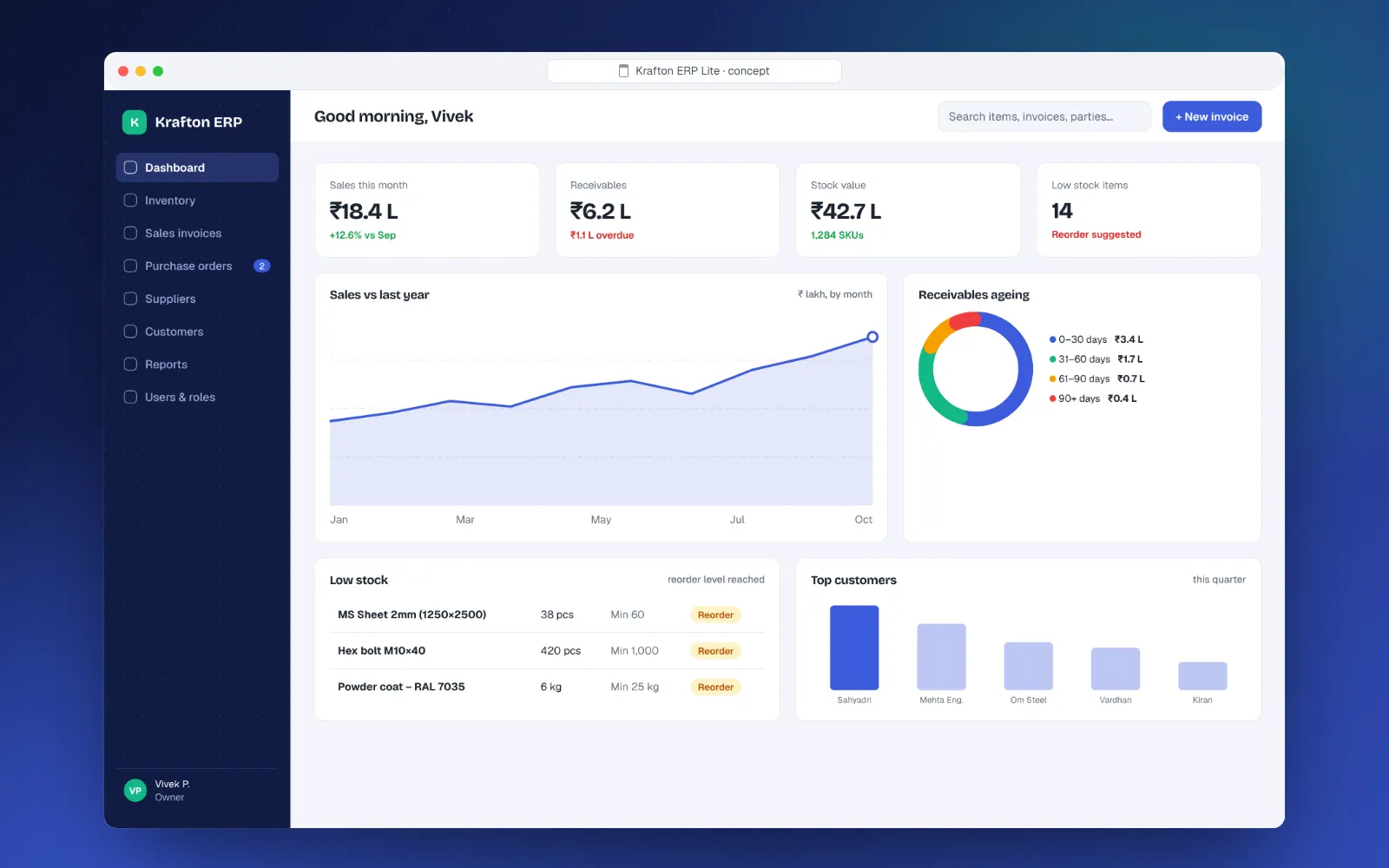Focus the search items, invoices, parties field
Viewport: 1389px width, 868px height.
pos(1044,116)
